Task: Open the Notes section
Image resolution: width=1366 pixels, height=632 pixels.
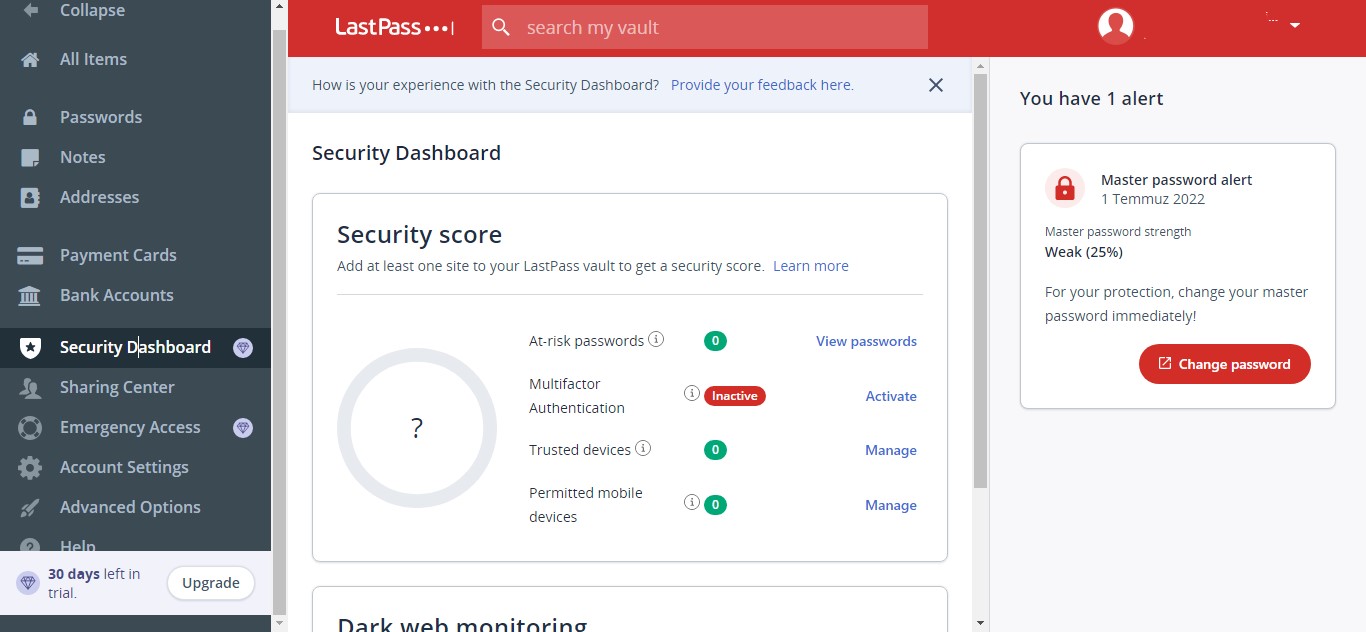Action: [x=82, y=157]
